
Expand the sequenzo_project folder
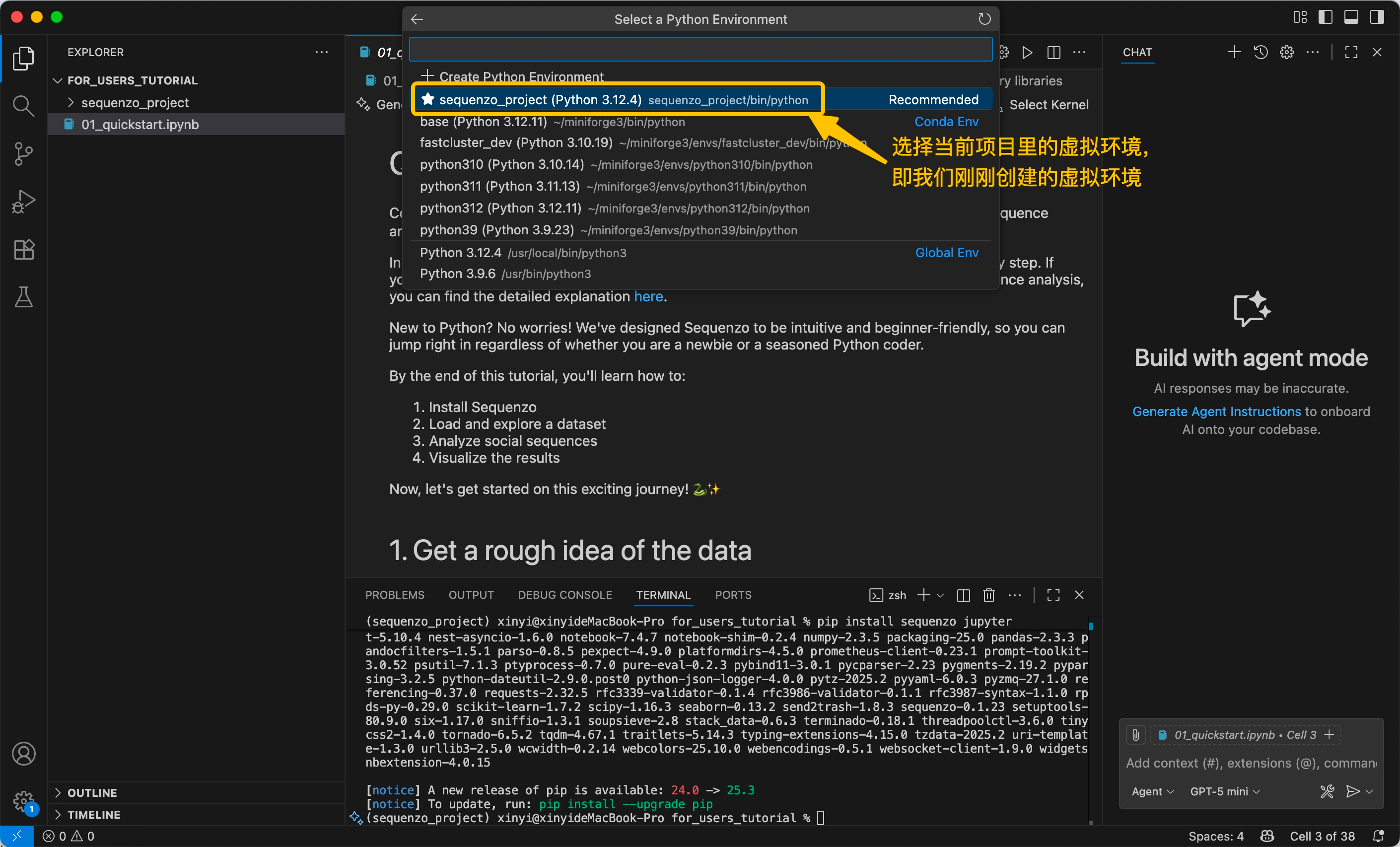tap(135, 102)
